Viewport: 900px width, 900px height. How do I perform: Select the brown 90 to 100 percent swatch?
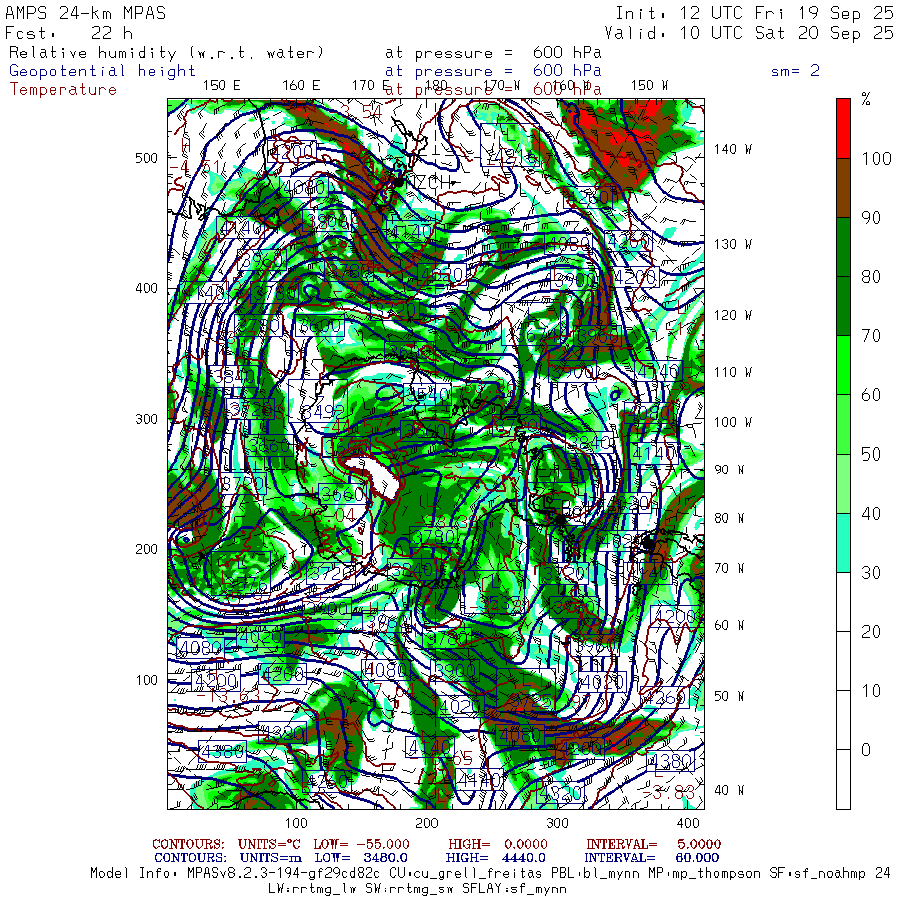click(x=843, y=187)
